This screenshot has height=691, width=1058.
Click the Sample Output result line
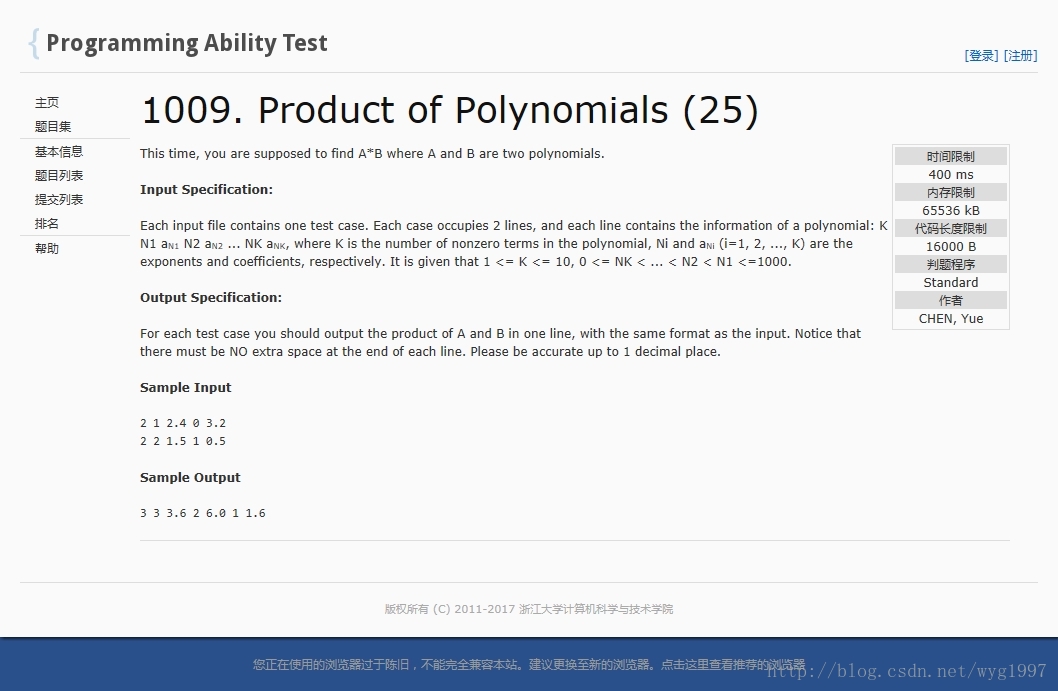point(203,513)
